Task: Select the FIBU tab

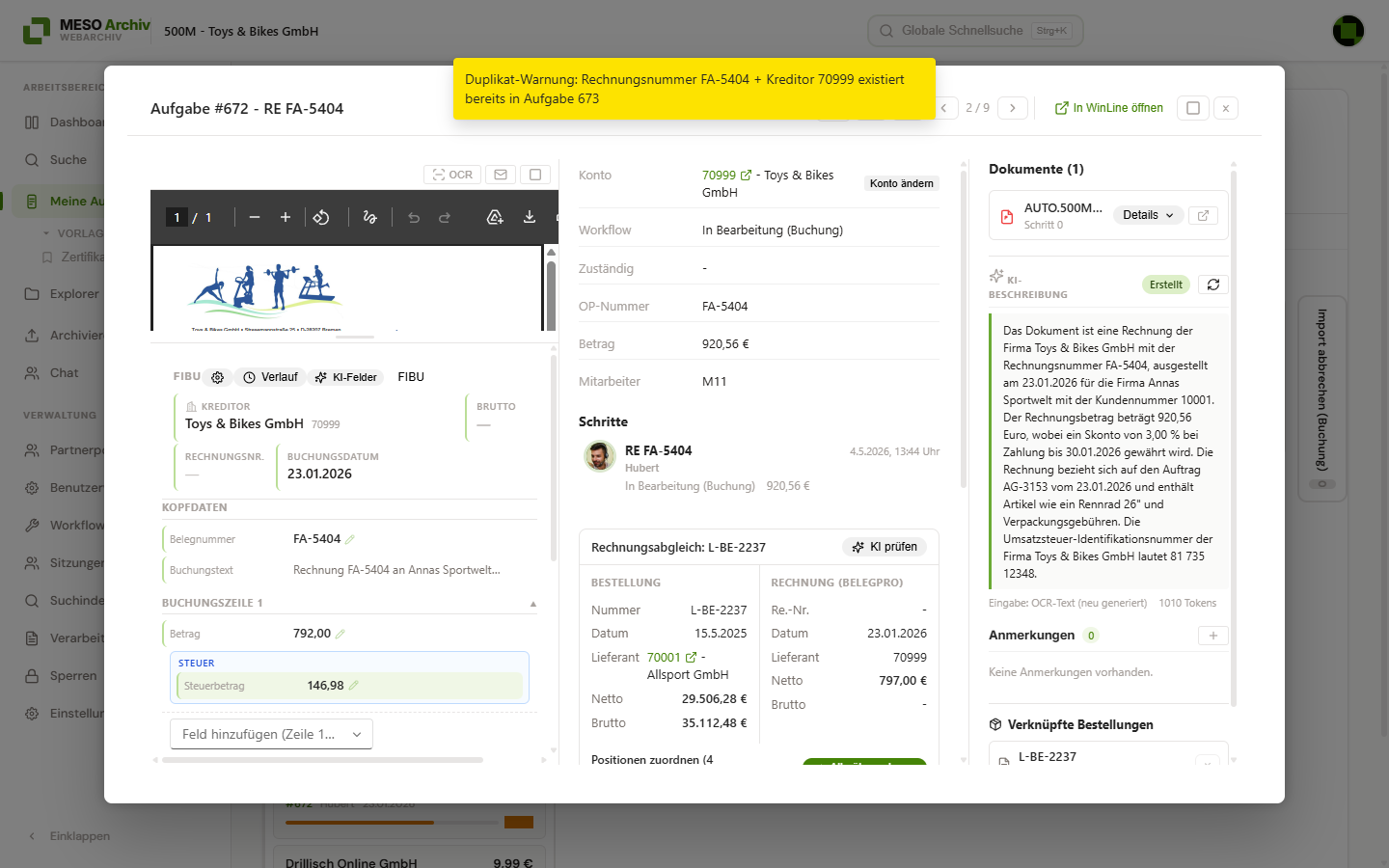Action: [x=411, y=377]
